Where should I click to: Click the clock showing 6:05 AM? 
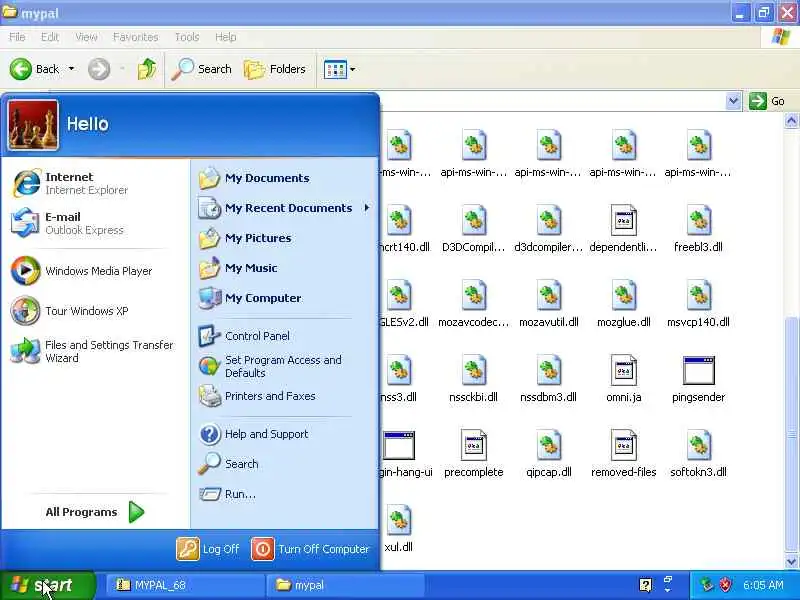click(x=763, y=585)
